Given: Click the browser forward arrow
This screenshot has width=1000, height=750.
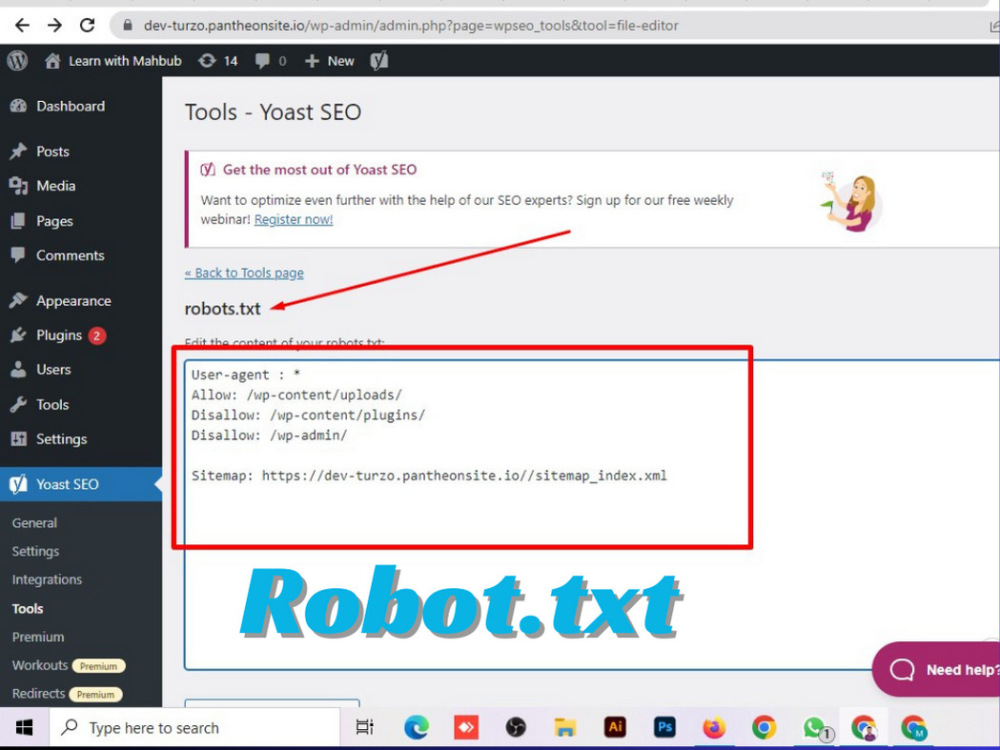Looking at the screenshot, I should click(x=55, y=26).
